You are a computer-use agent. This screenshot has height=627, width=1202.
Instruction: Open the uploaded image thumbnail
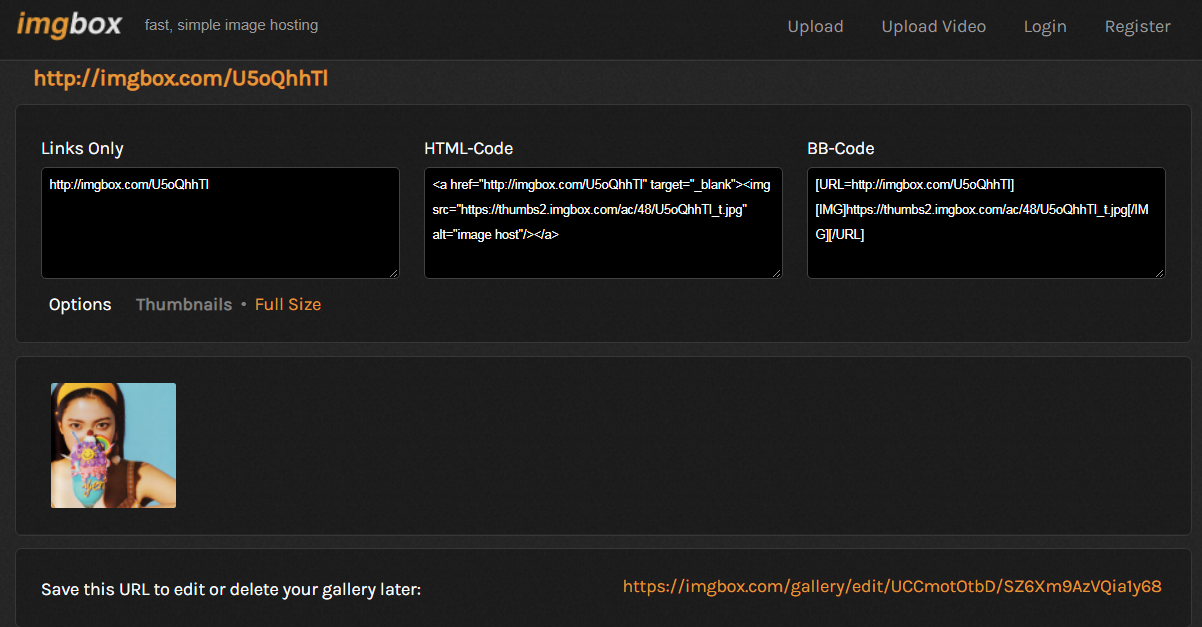pos(113,445)
